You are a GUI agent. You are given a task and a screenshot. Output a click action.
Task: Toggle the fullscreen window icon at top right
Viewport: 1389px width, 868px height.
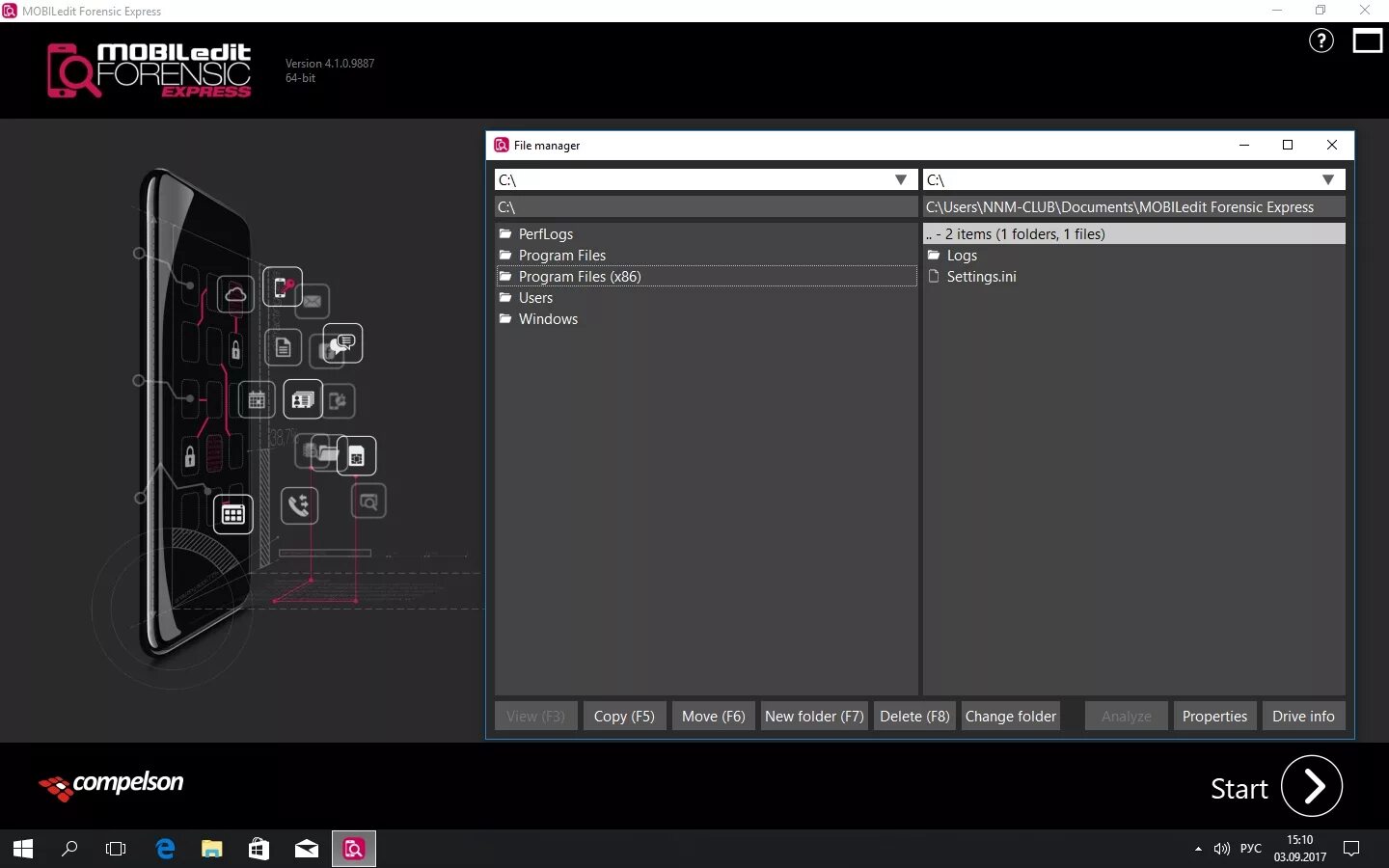[x=1367, y=41]
